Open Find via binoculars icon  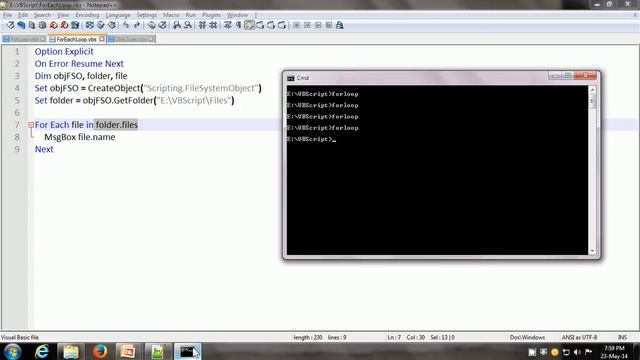click(151, 25)
